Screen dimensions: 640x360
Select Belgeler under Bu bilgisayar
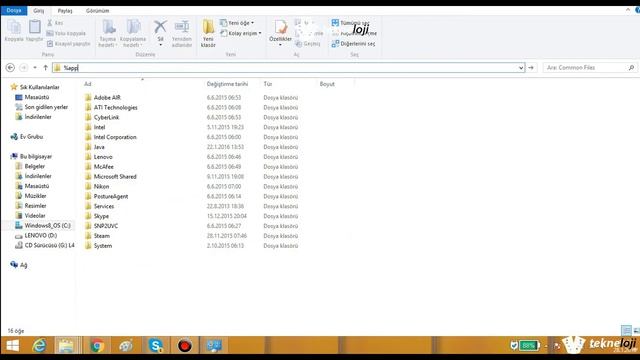30,167
